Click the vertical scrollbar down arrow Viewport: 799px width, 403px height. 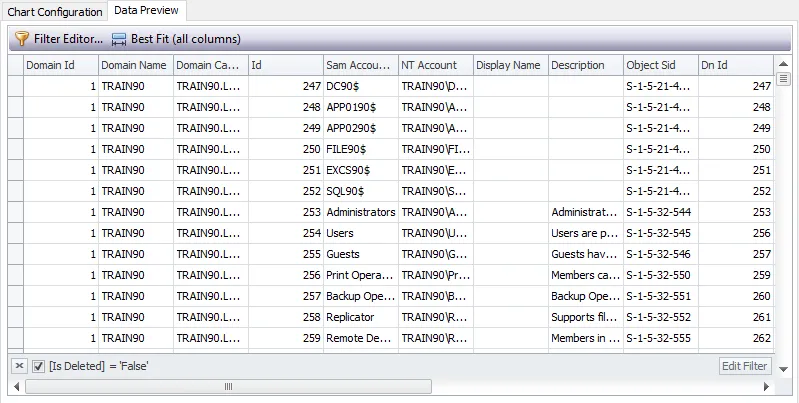pyautogui.click(x=783, y=369)
